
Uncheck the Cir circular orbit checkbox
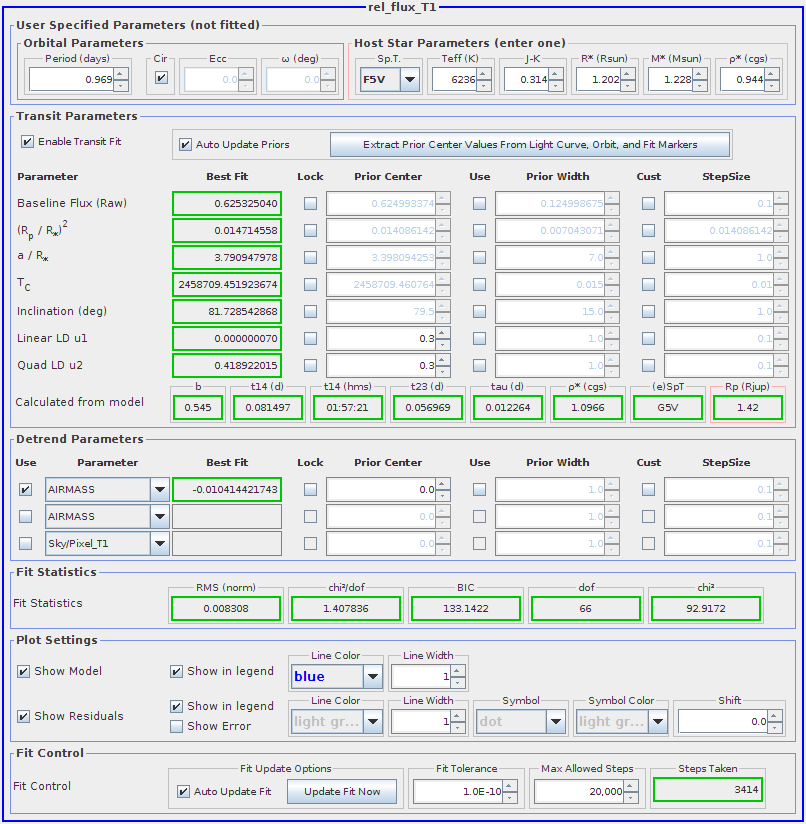tap(161, 78)
